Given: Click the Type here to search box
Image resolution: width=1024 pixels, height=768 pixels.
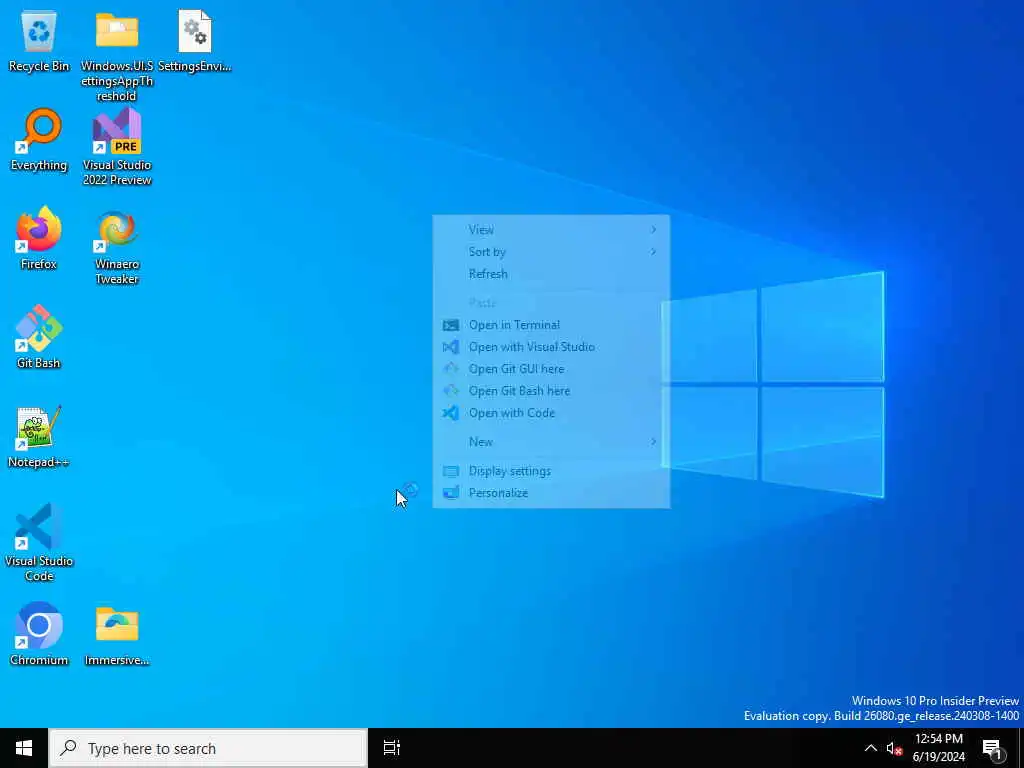Looking at the screenshot, I should [208, 748].
